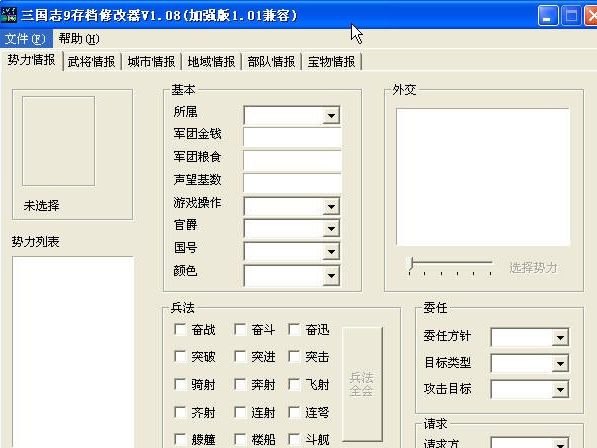Expand the 官爵 dropdown

point(331,229)
